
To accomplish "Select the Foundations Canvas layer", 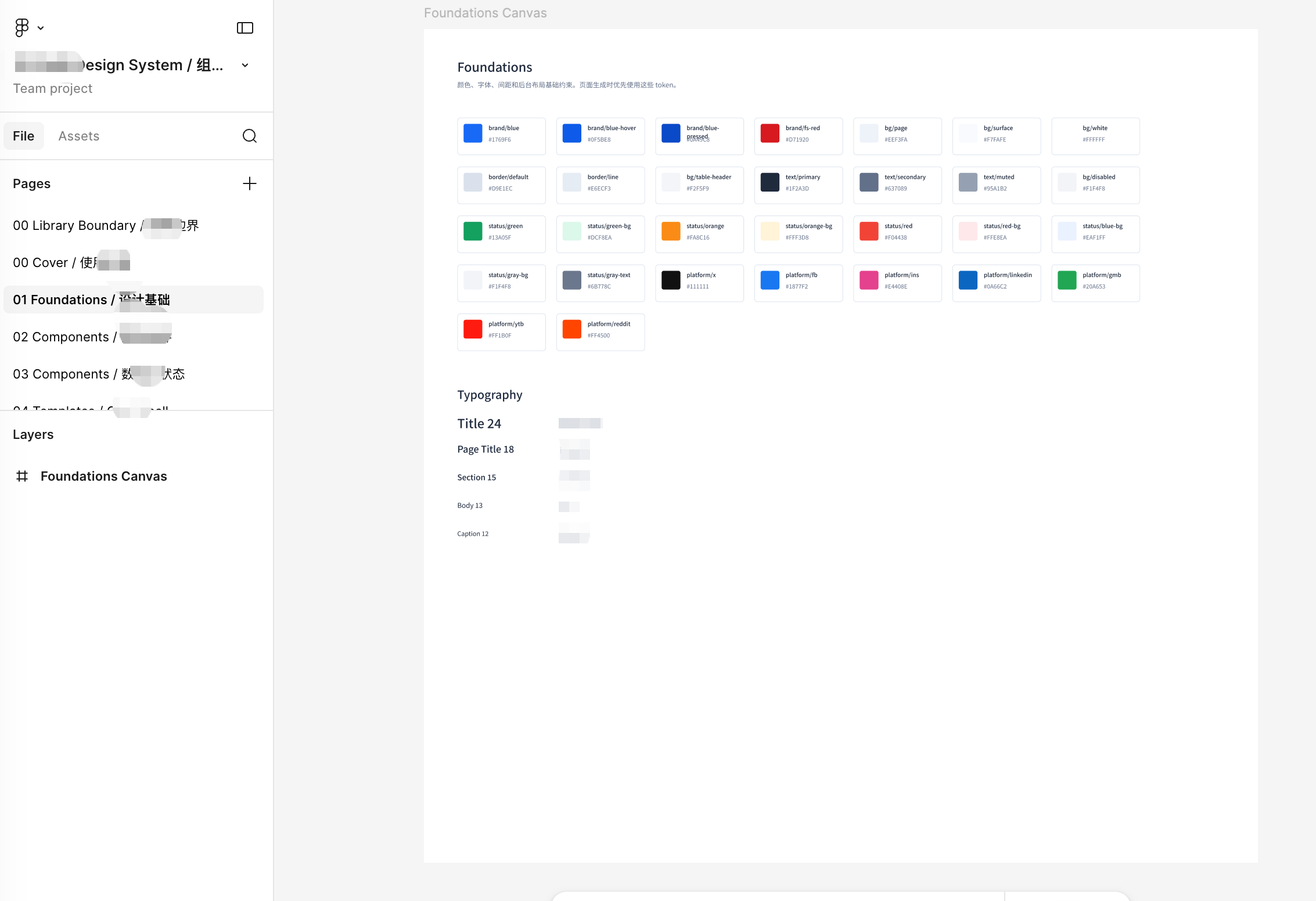I will [103, 476].
